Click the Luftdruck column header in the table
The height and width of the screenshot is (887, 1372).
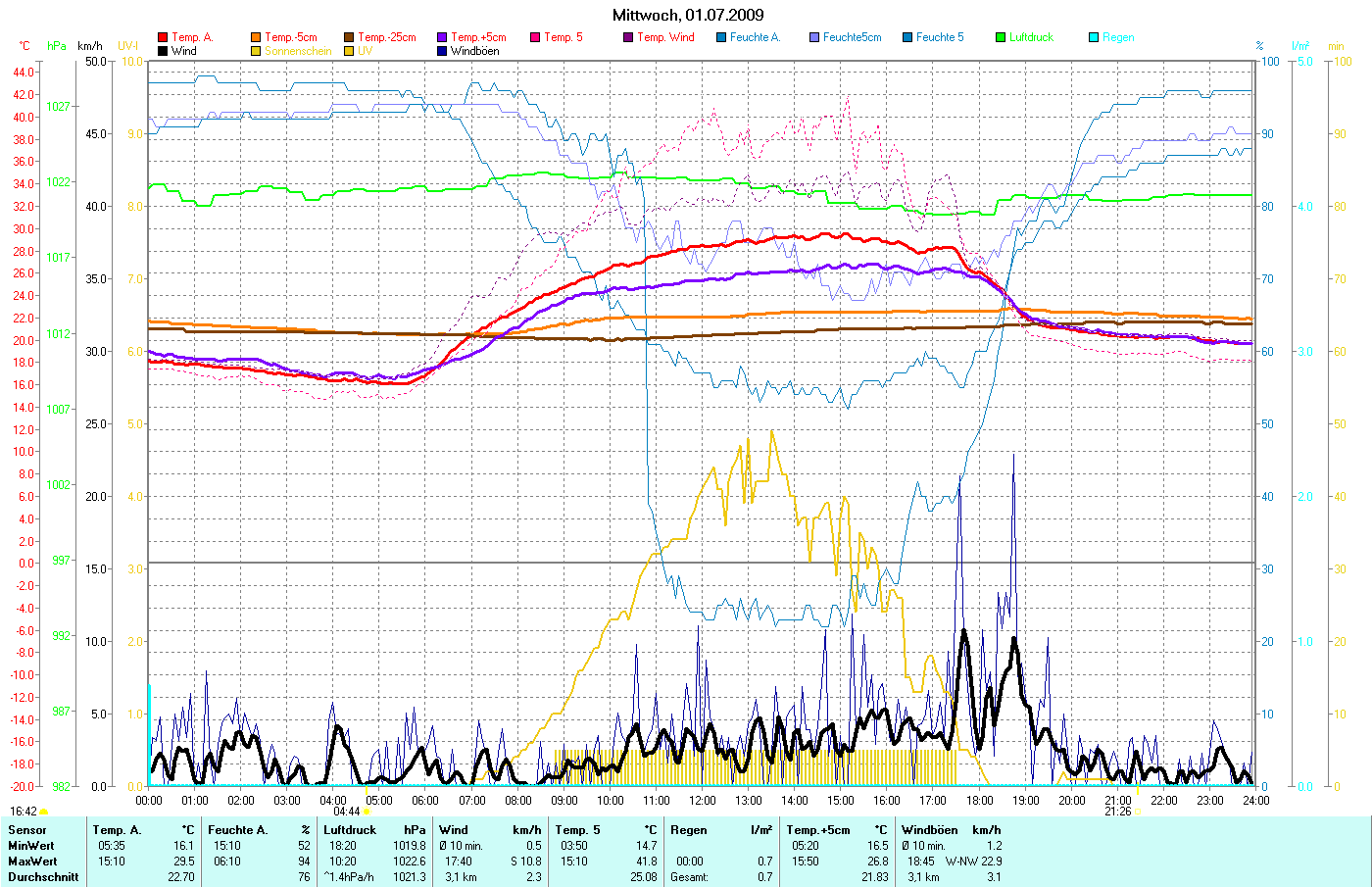click(x=349, y=830)
